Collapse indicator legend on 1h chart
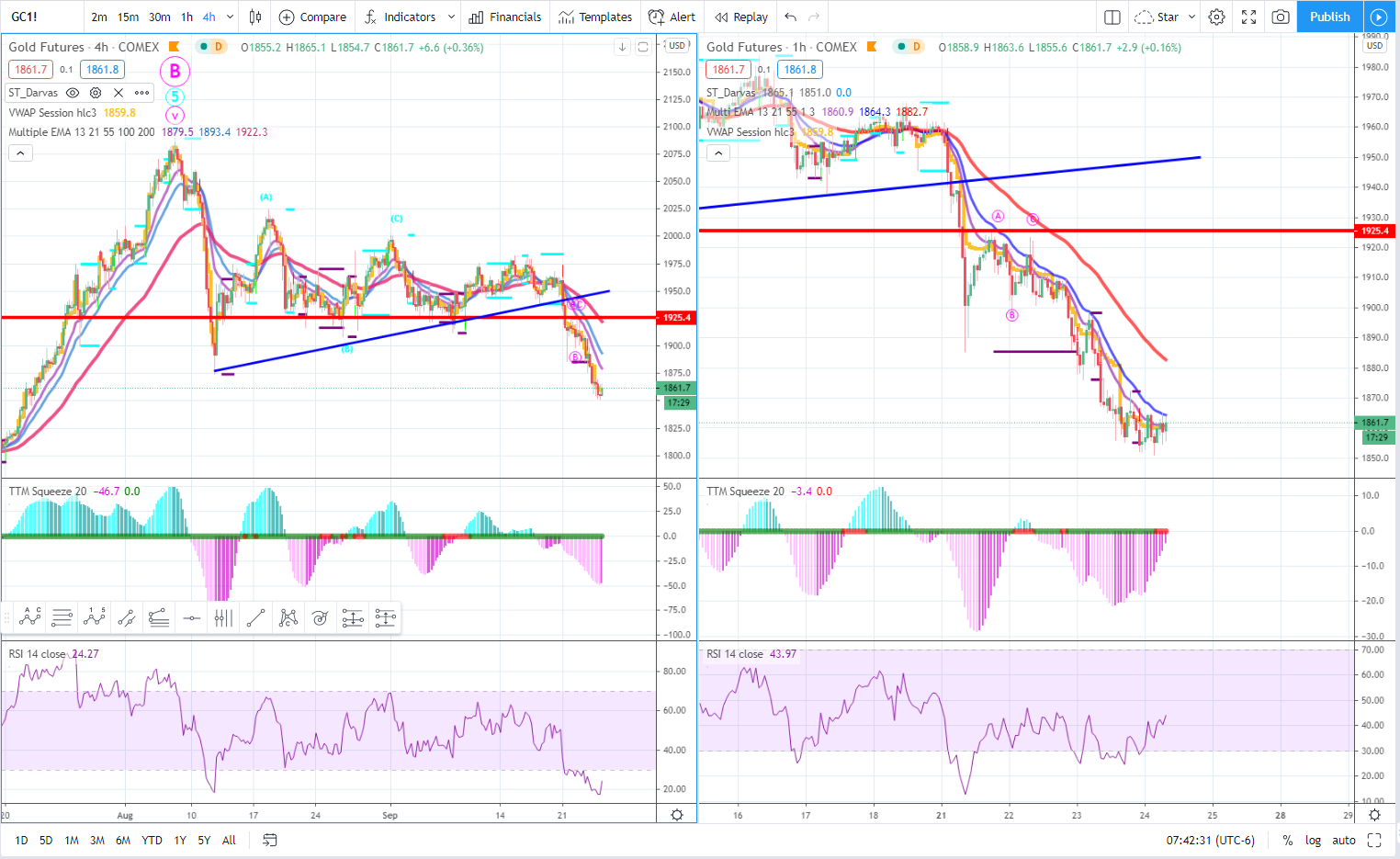This screenshot has width=1400, height=859. pos(718,153)
